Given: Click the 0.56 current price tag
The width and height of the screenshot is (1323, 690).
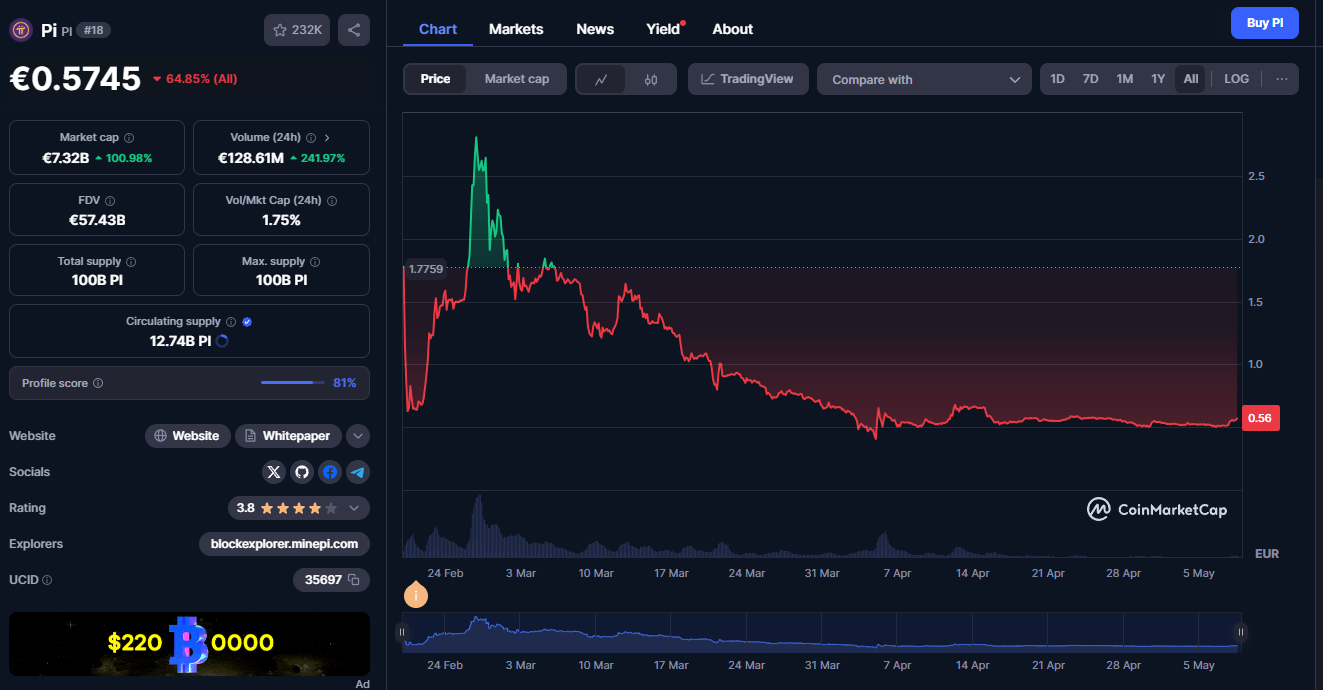Looking at the screenshot, I should [1260, 418].
